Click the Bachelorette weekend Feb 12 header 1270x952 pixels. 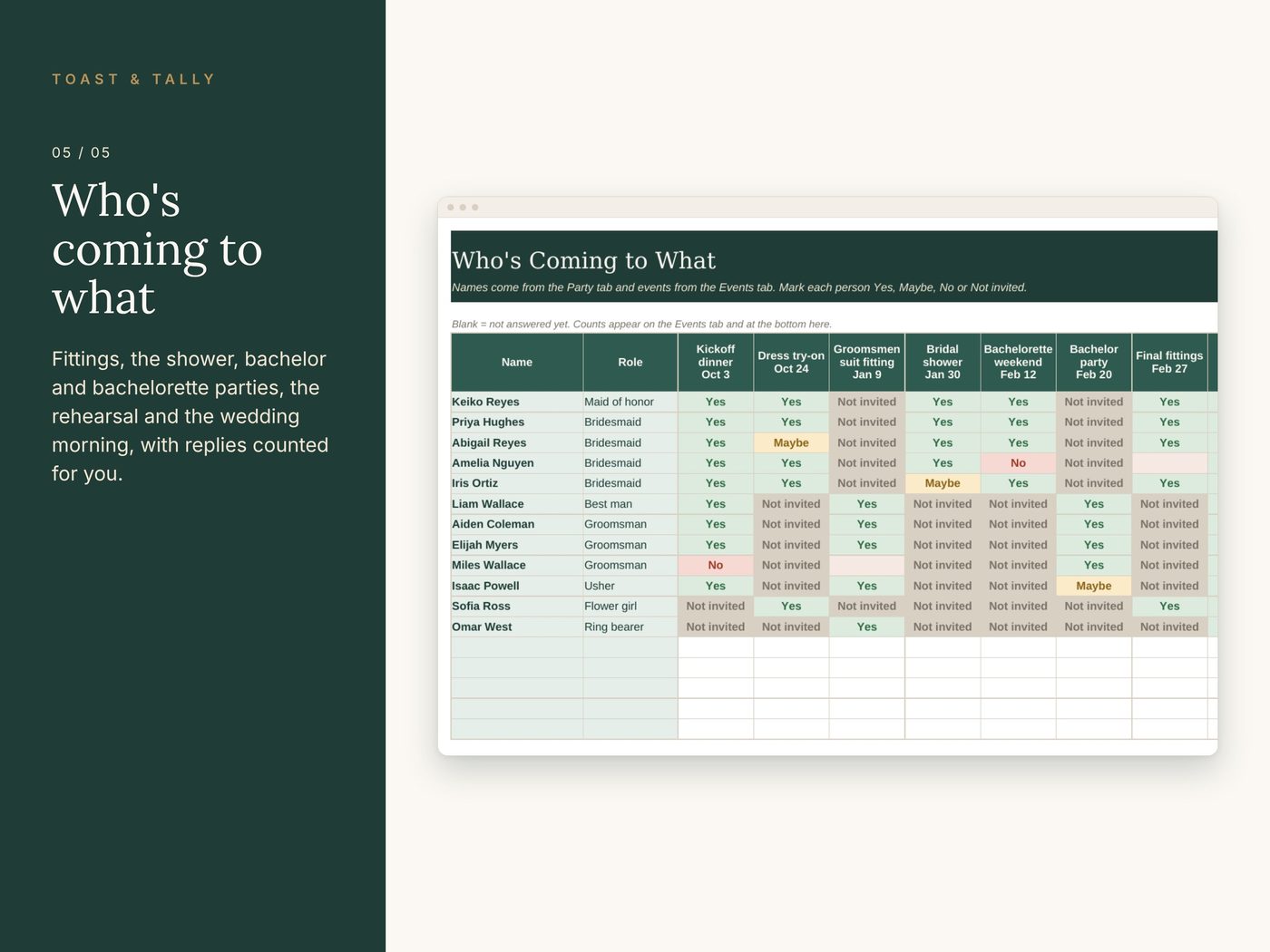coord(1018,363)
